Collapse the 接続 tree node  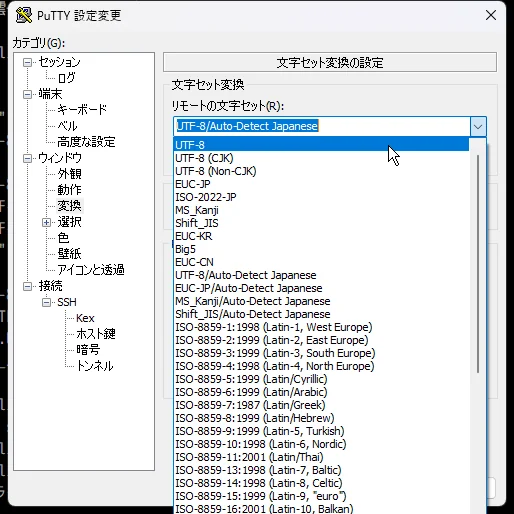[x=28, y=286]
